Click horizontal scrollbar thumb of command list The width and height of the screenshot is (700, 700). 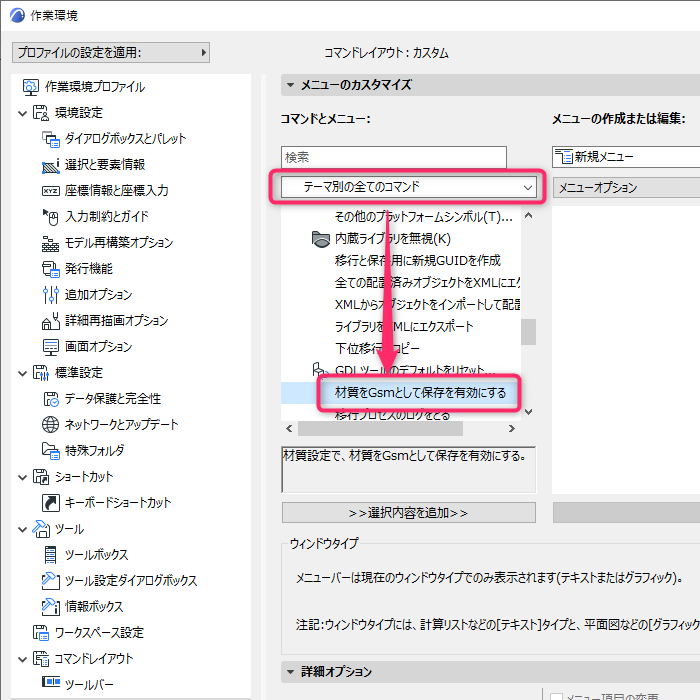click(x=380, y=429)
